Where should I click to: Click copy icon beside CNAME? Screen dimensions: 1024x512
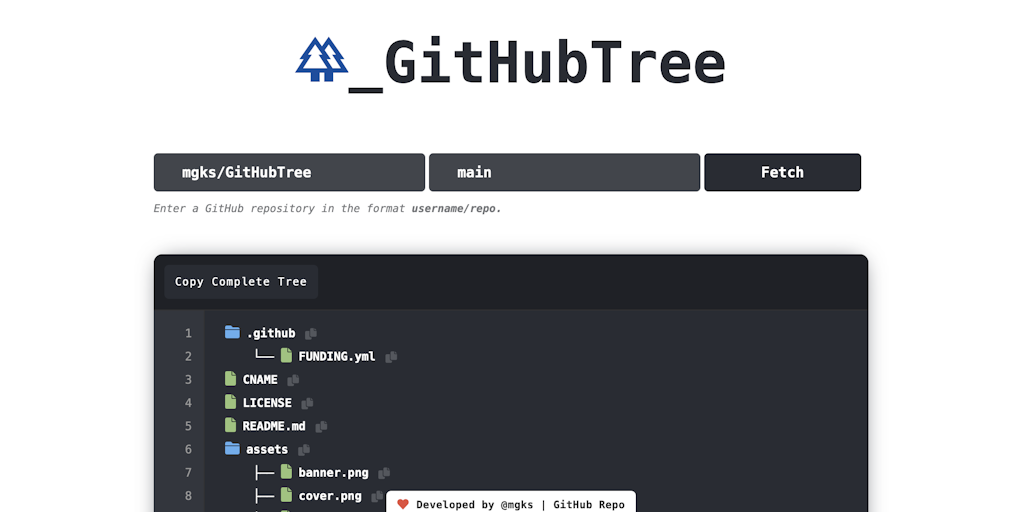click(x=293, y=380)
